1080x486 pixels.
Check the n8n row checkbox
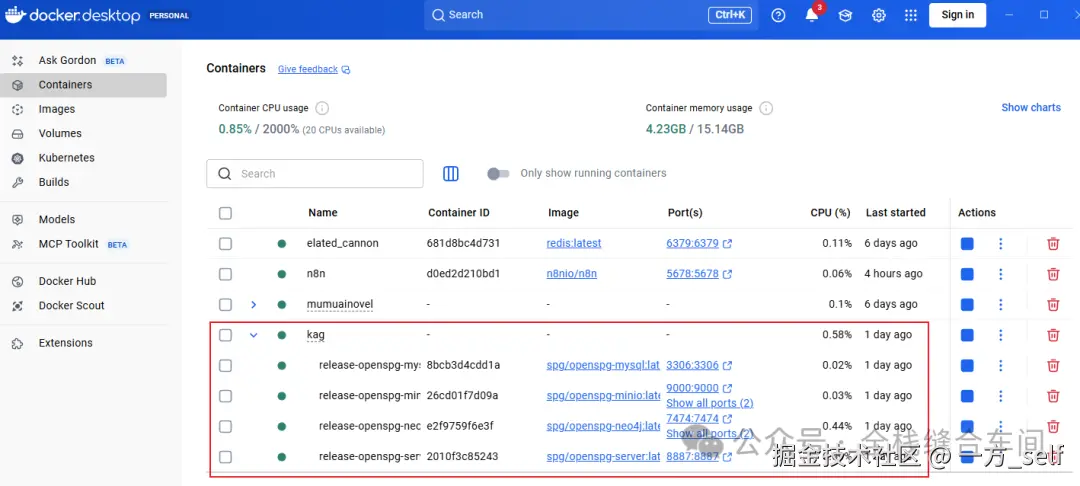click(x=225, y=274)
